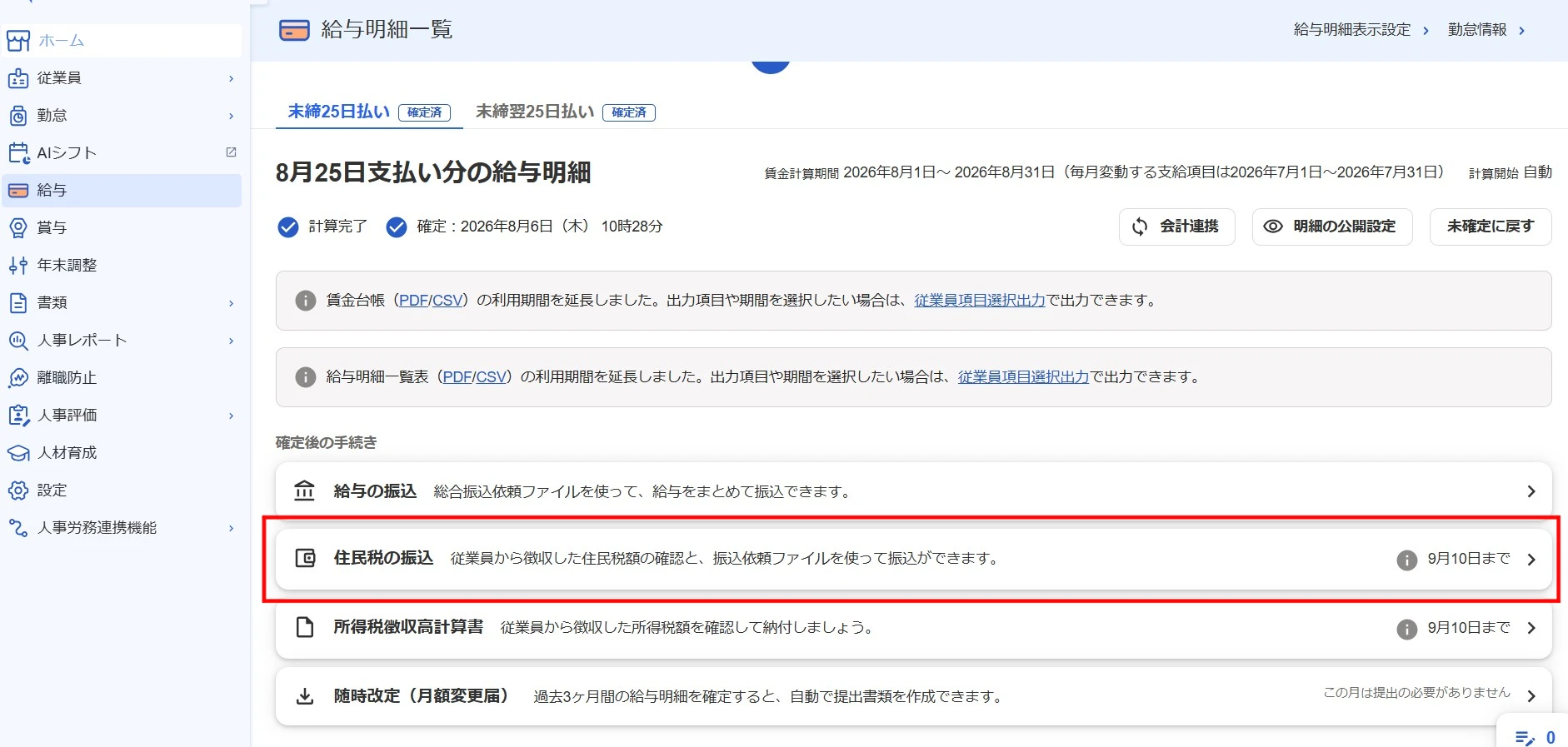Open 随時改定 row chevron
Screen dimensions: 1568x747
coord(1531,695)
